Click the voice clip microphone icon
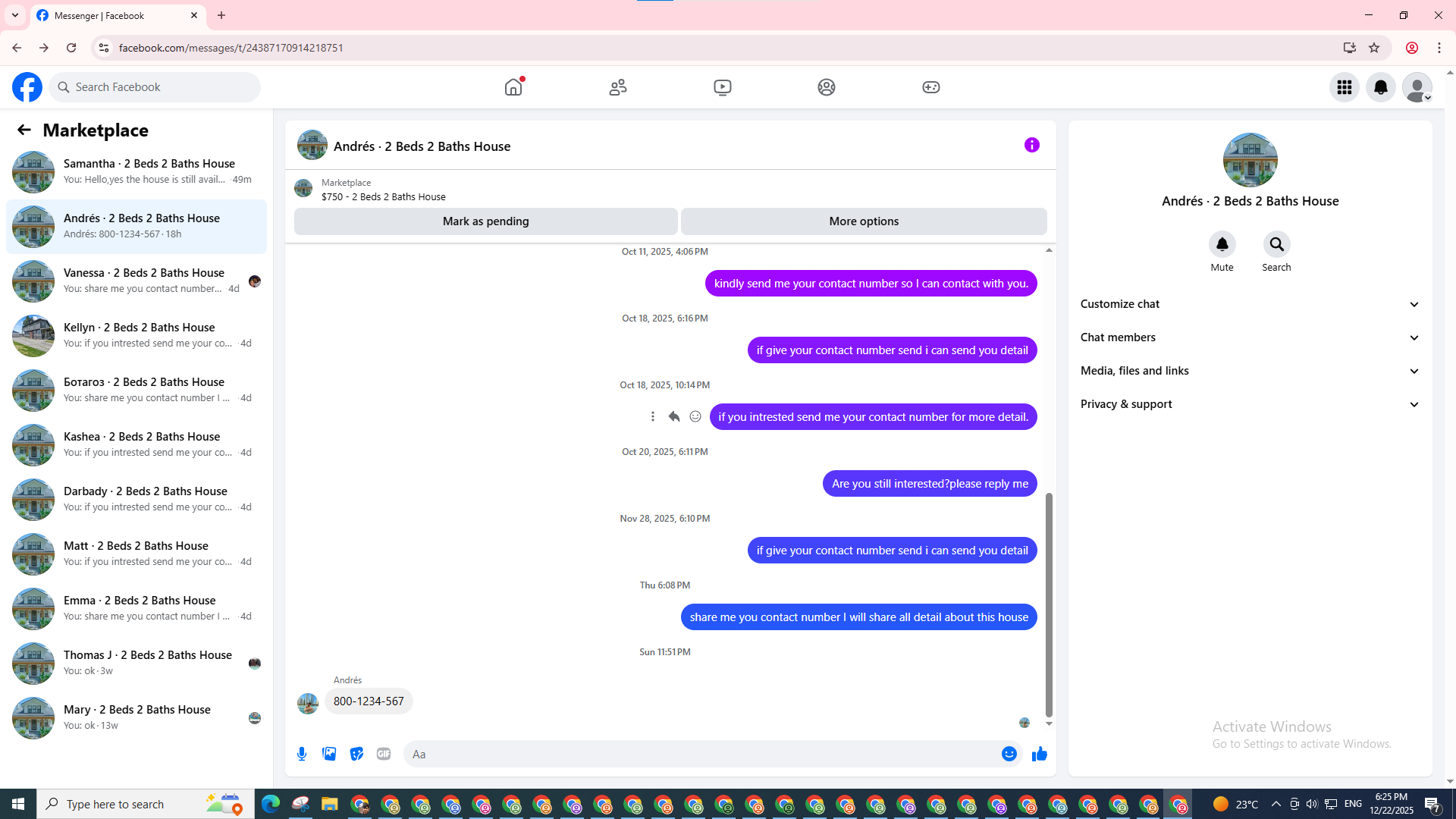The width and height of the screenshot is (1456, 819). 302,754
